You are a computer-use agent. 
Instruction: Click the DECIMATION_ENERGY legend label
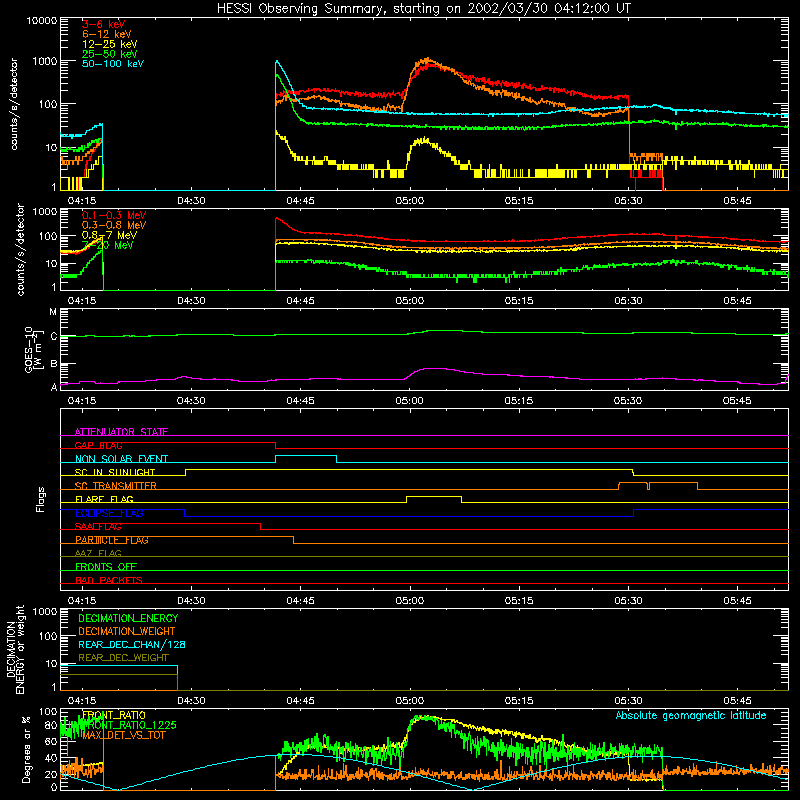click(128, 618)
